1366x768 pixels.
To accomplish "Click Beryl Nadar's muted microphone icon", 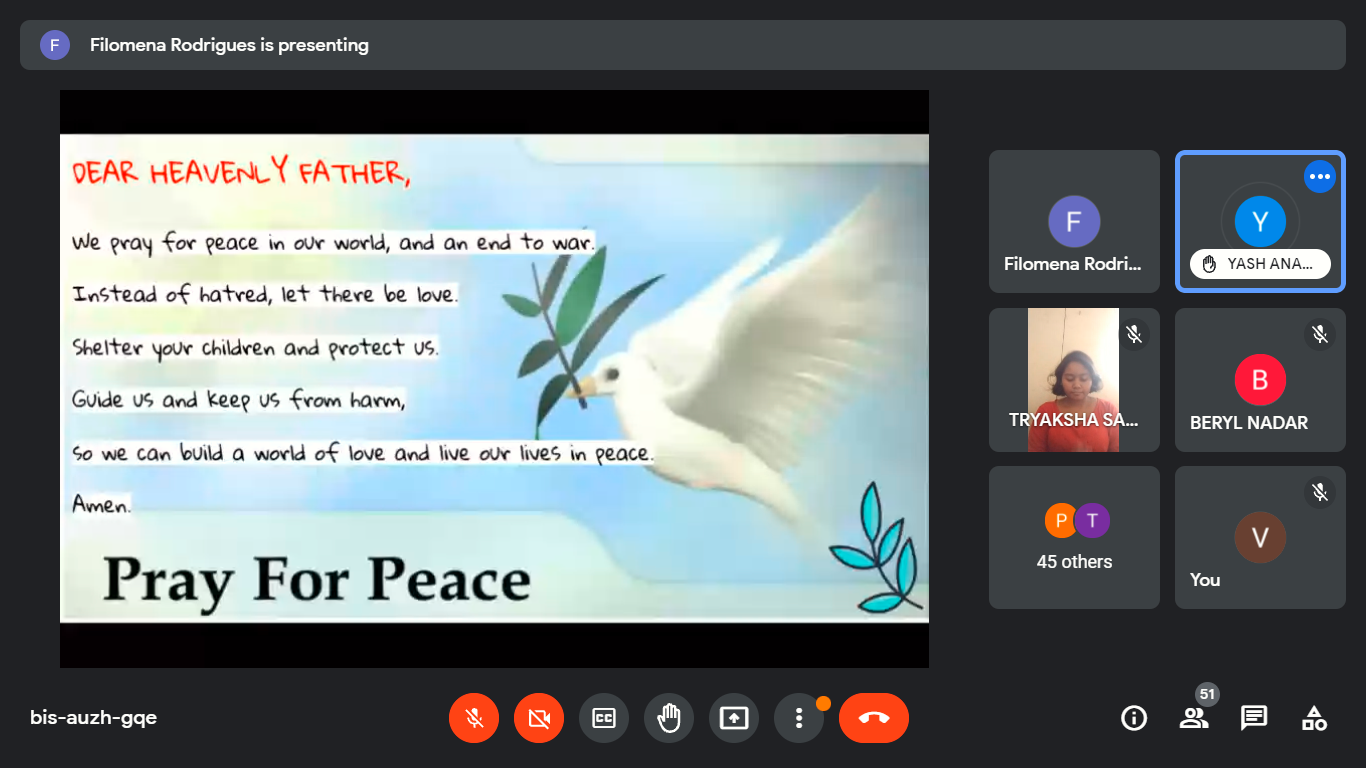I will point(1320,334).
